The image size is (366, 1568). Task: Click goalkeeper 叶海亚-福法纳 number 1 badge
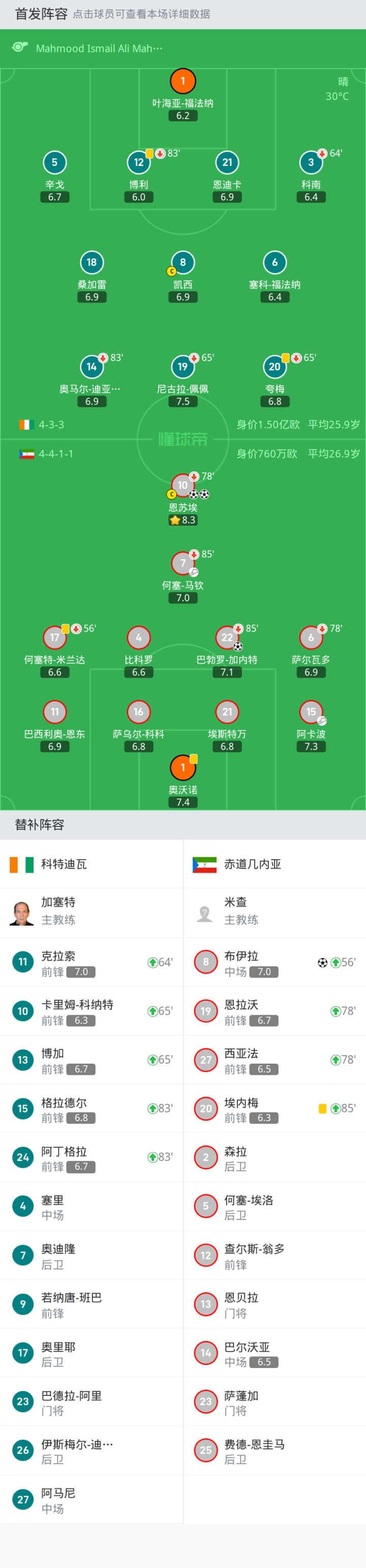182,81
